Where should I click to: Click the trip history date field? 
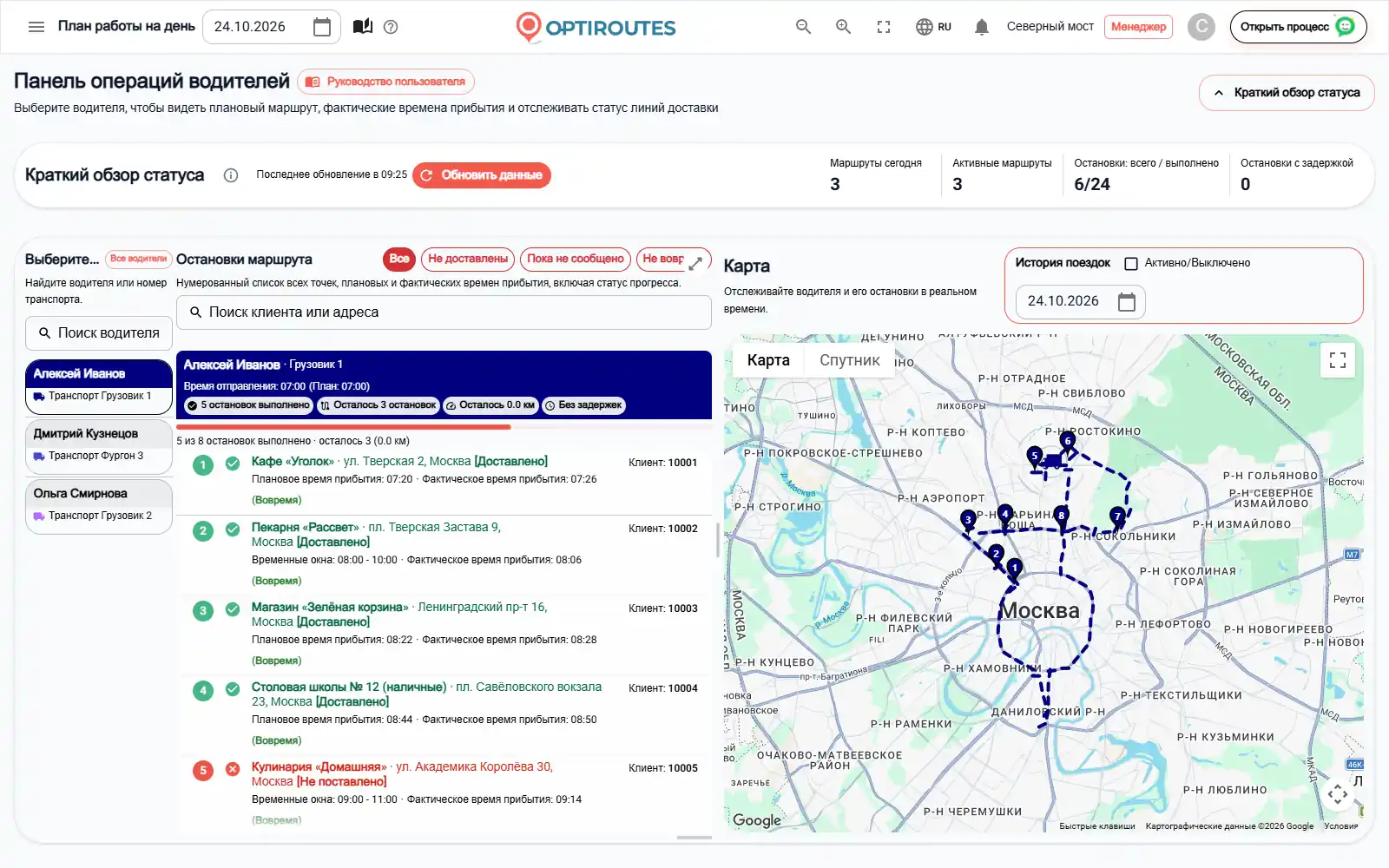click(1080, 301)
